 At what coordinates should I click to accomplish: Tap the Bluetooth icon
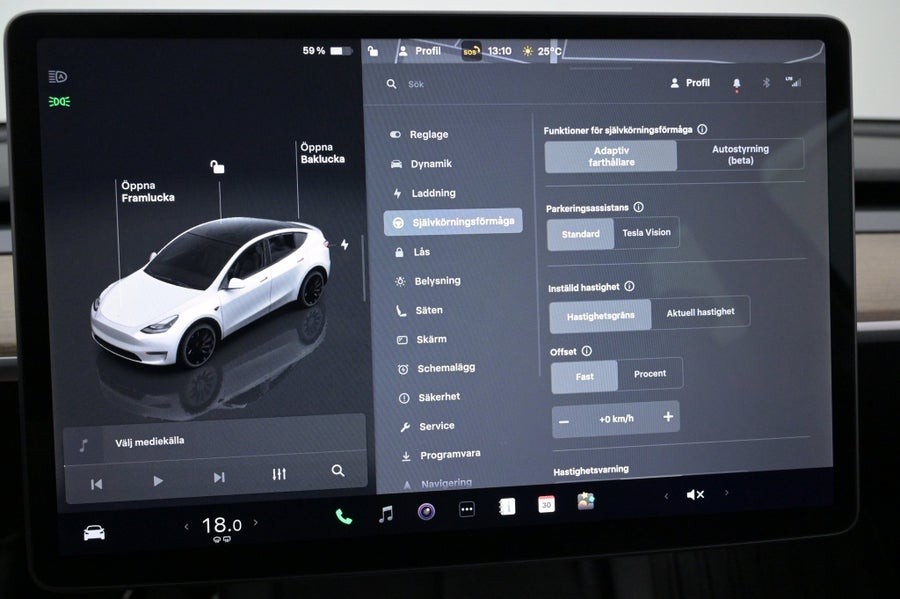(x=766, y=83)
